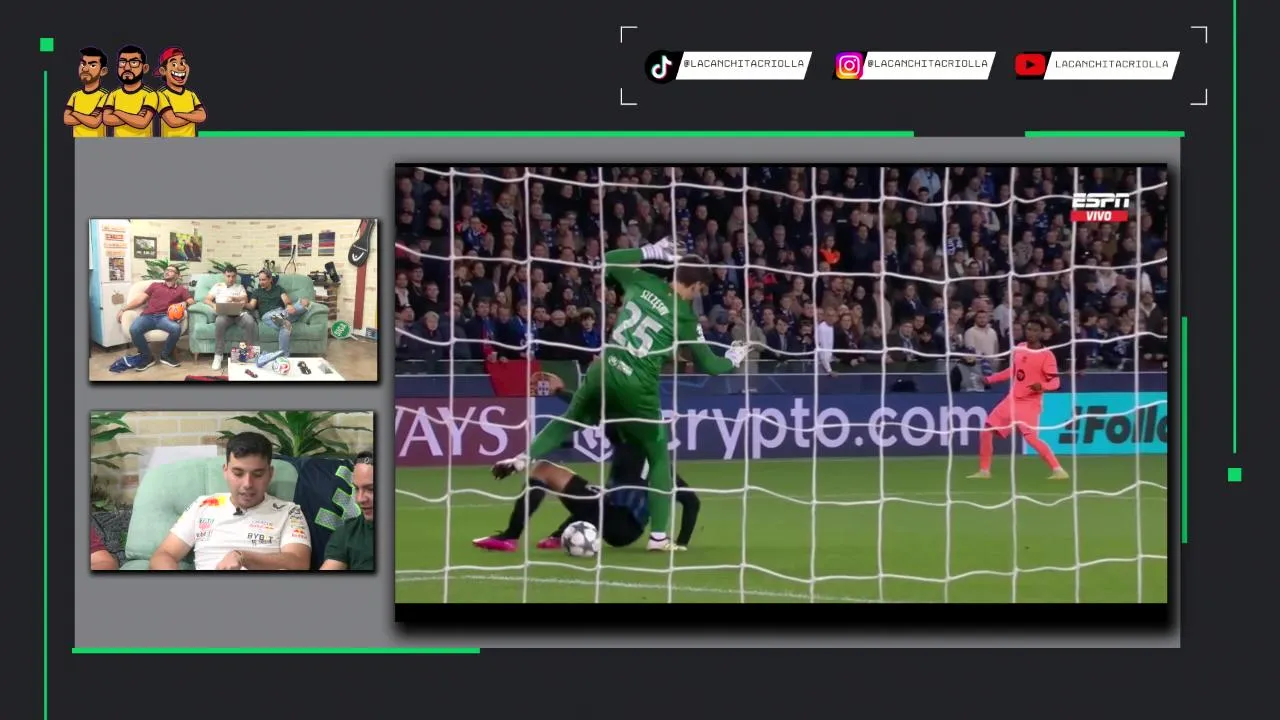Select the close-up host camera thumbnail
1280x720 pixels.
pos(232,491)
